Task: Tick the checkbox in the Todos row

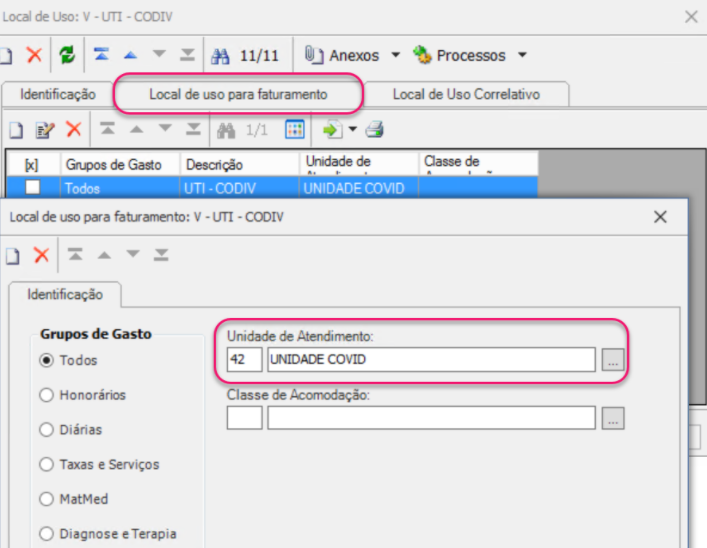Action: pyautogui.click(x=32, y=187)
